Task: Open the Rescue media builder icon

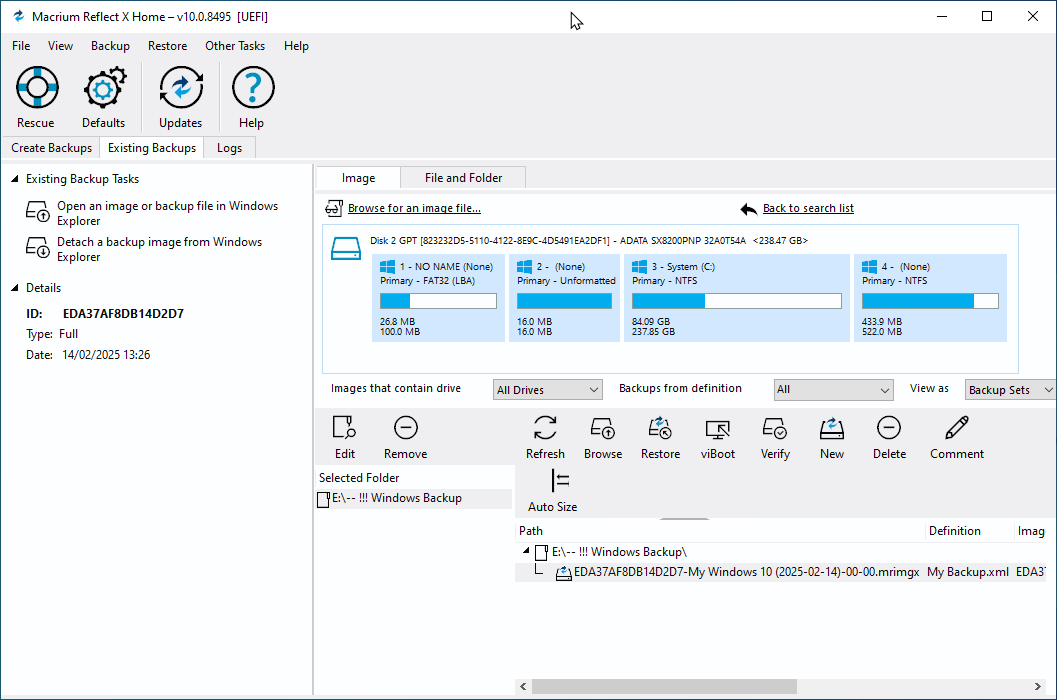Action: (37, 87)
